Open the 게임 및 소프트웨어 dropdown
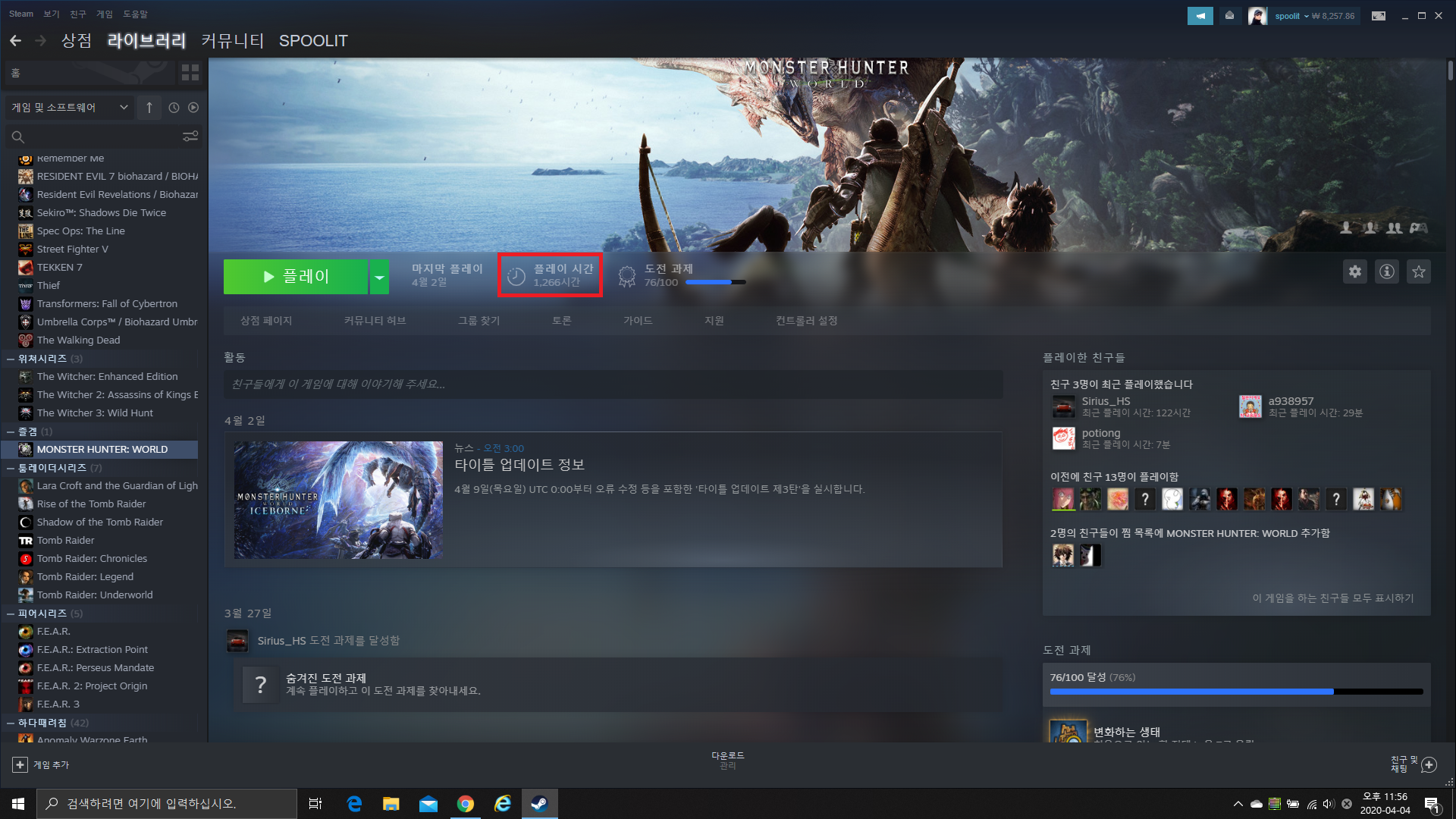This screenshot has height=819, width=1456. [x=69, y=108]
